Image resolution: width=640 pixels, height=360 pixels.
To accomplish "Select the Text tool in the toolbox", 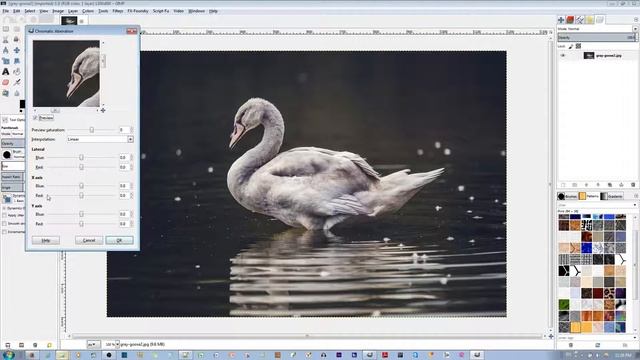I will (6, 72).
